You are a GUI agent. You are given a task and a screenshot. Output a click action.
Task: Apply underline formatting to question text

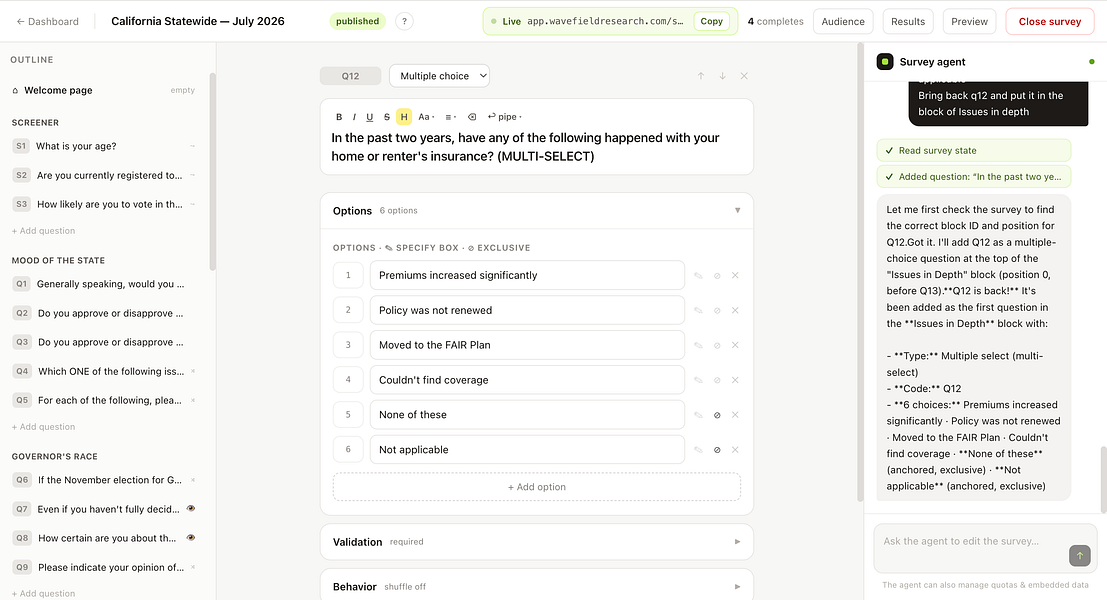pyautogui.click(x=369, y=117)
